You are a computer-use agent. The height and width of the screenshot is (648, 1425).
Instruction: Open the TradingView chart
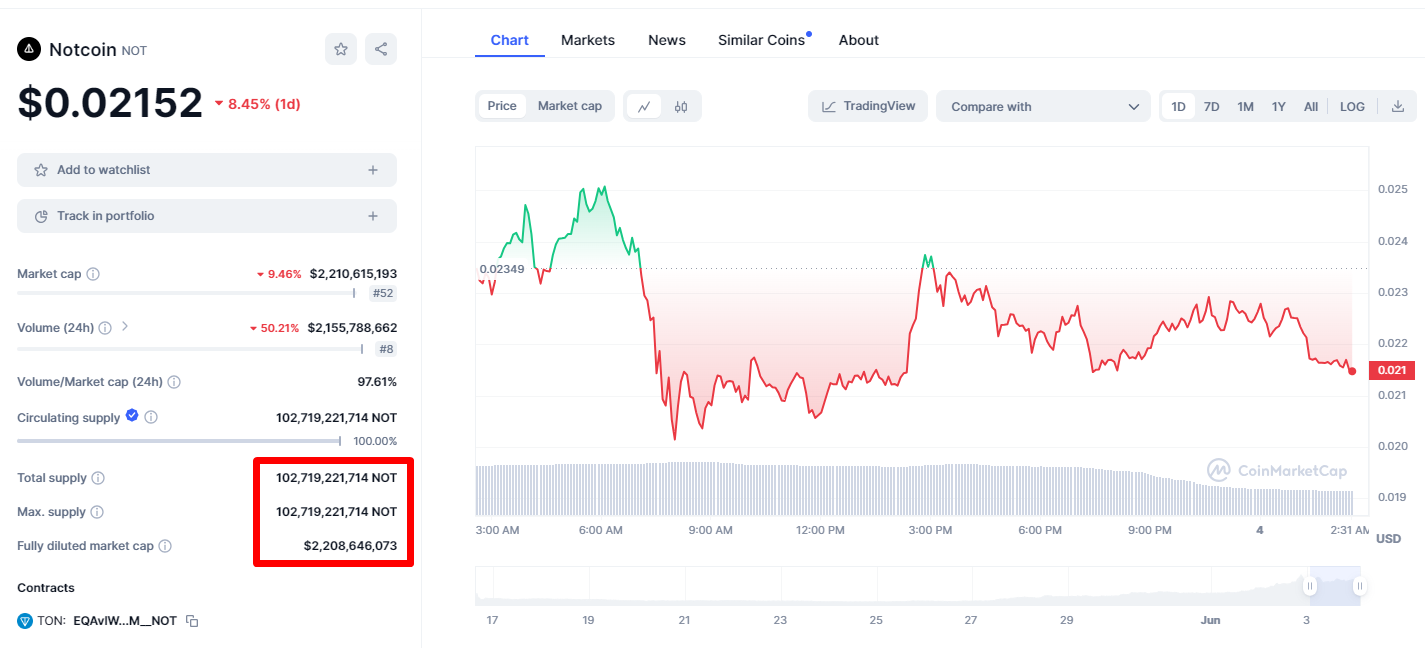[868, 106]
